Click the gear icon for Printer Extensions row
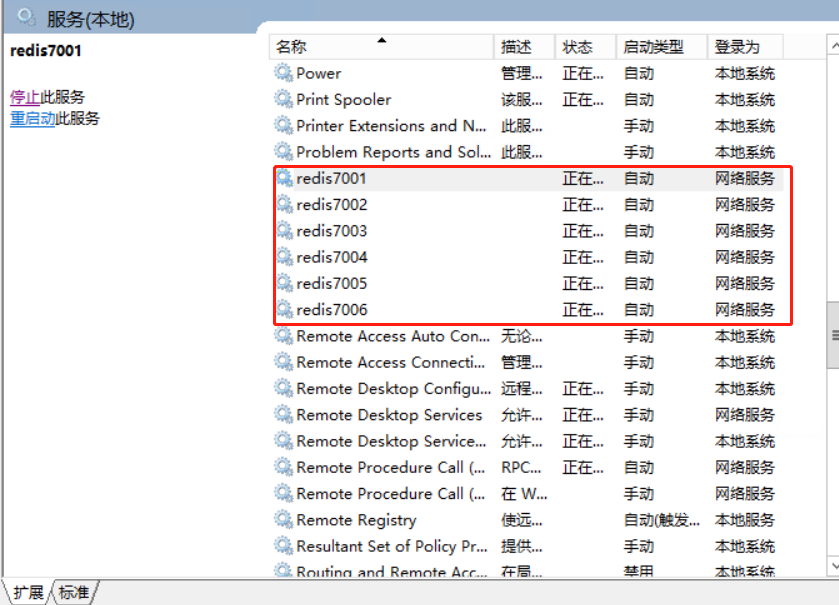The width and height of the screenshot is (839, 605). pos(284,125)
